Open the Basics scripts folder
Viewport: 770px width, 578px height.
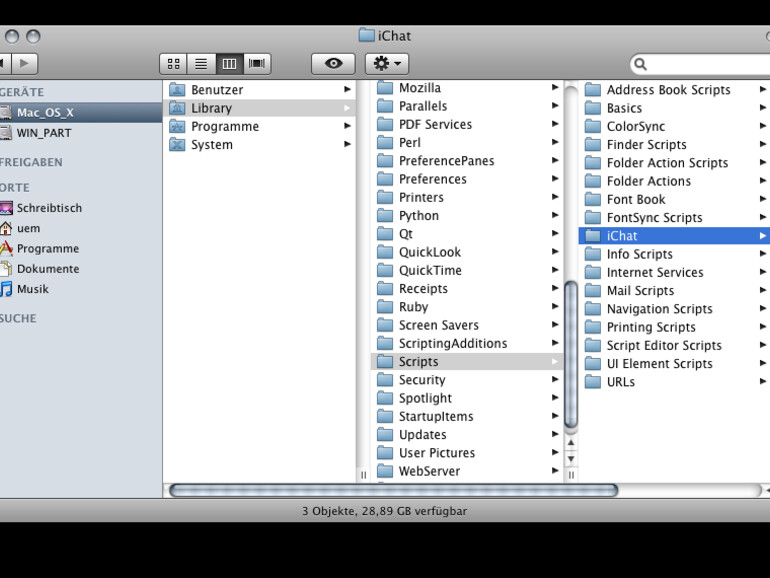tap(674, 108)
